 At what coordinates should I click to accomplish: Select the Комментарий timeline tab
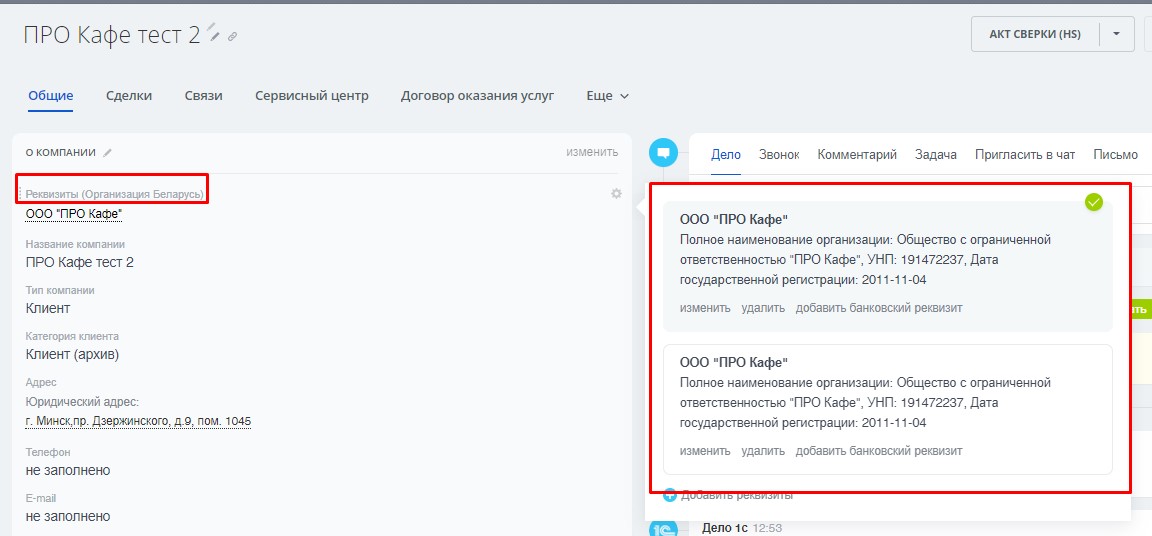[857, 155]
